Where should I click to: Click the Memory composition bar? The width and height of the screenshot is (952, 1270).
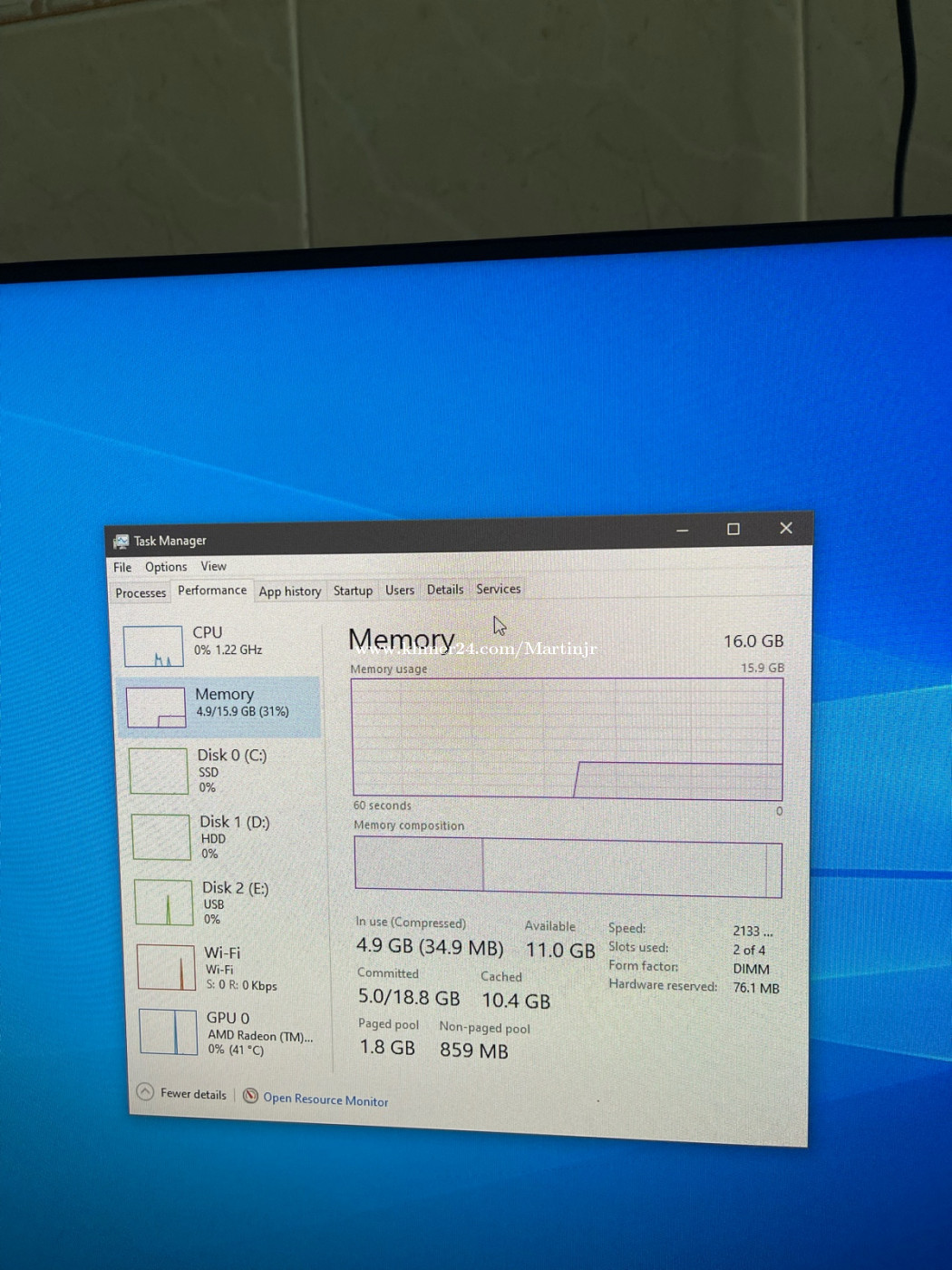tap(568, 868)
